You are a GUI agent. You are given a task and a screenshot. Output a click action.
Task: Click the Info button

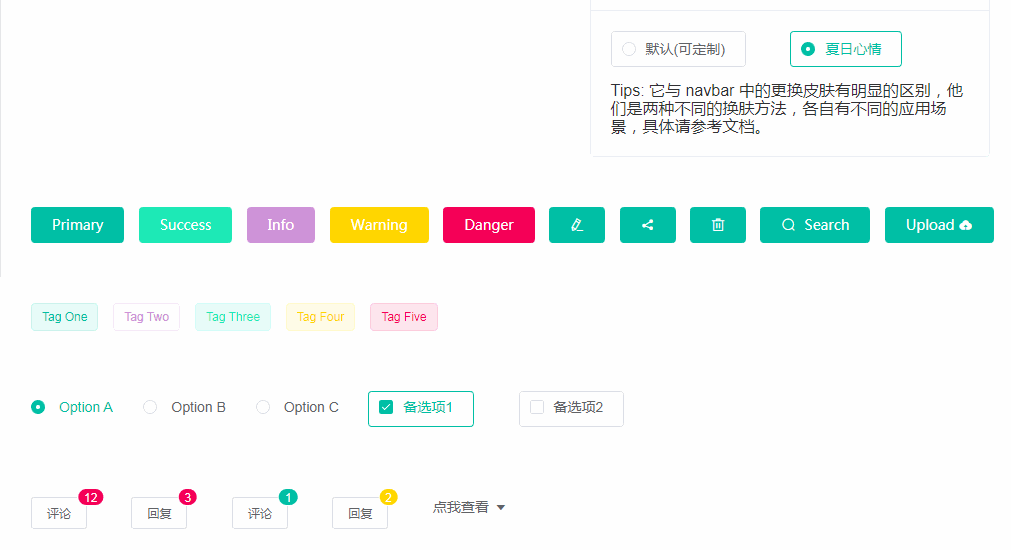click(x=280, y=225)
